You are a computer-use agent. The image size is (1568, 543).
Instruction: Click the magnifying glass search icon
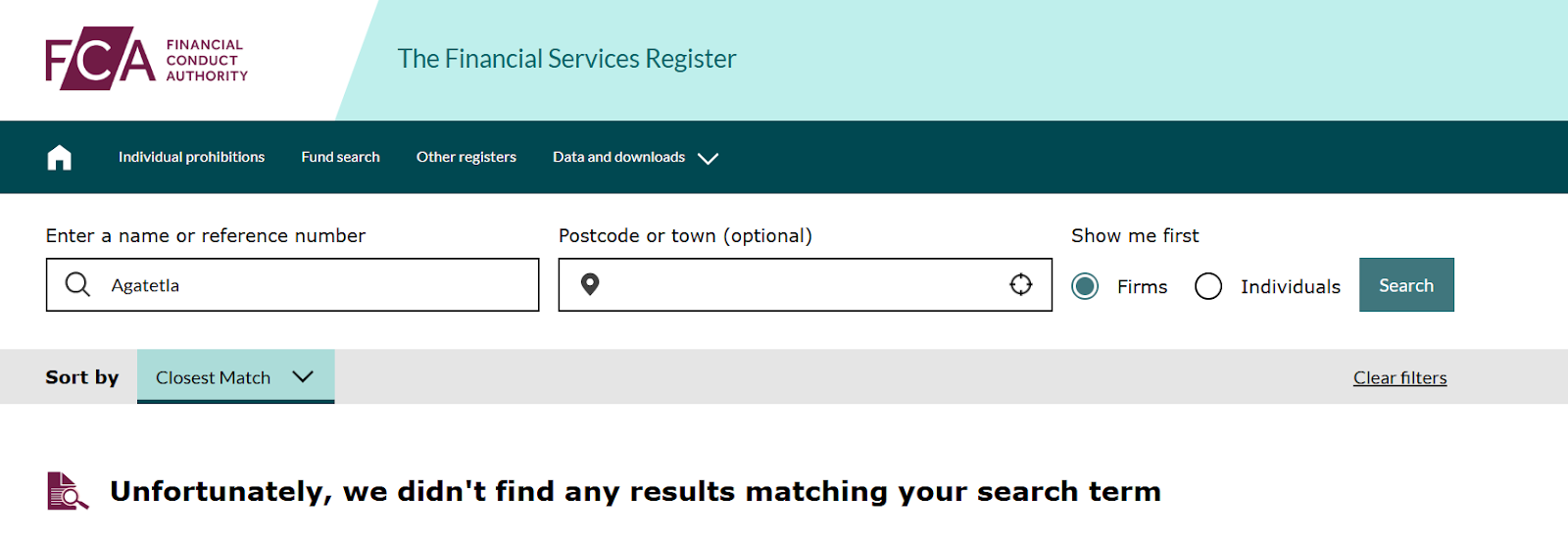pyautogui.click(x=77, y=285)
